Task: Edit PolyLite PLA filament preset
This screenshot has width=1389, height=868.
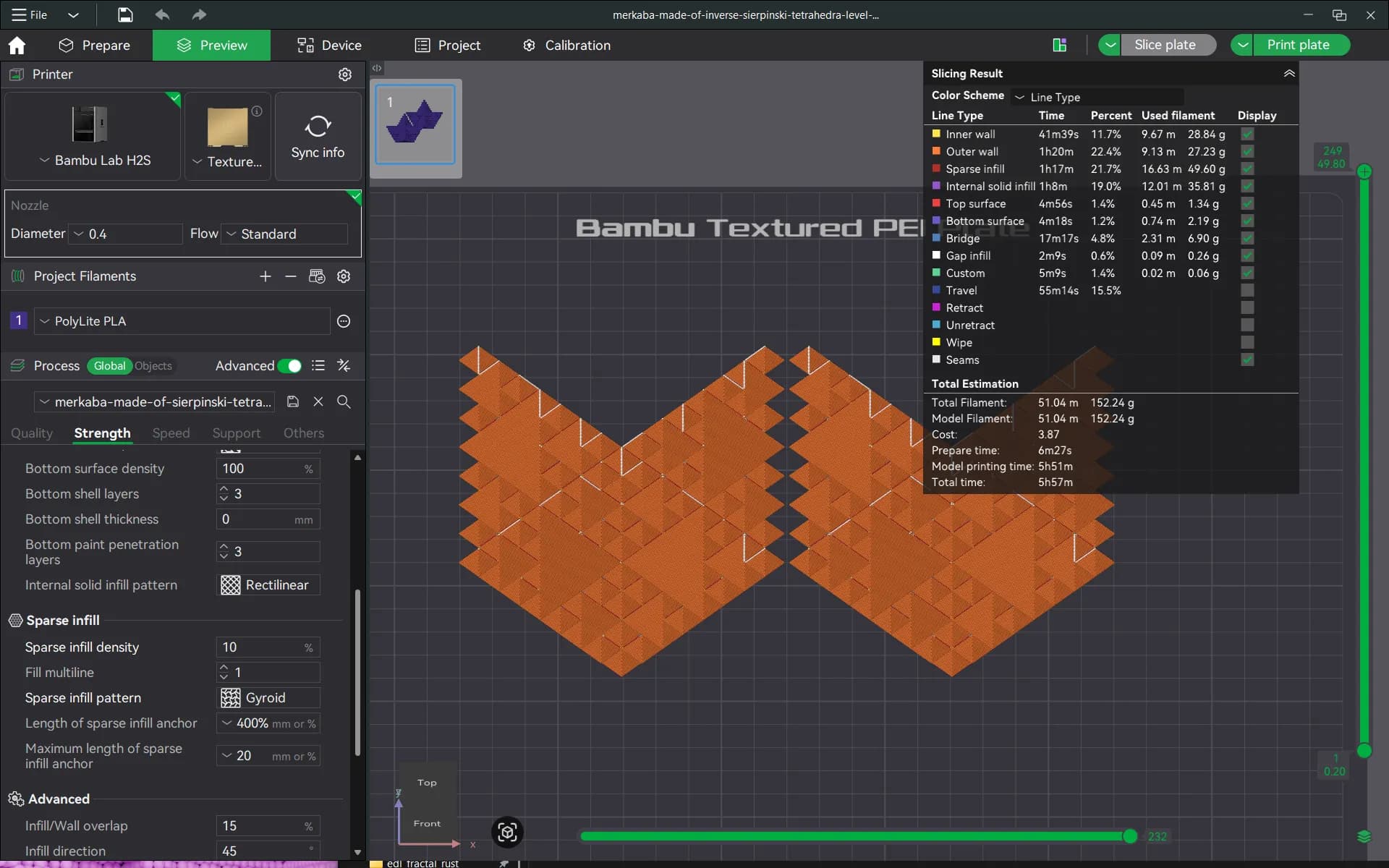Action: pyautogui.click(x=344, y=321)
